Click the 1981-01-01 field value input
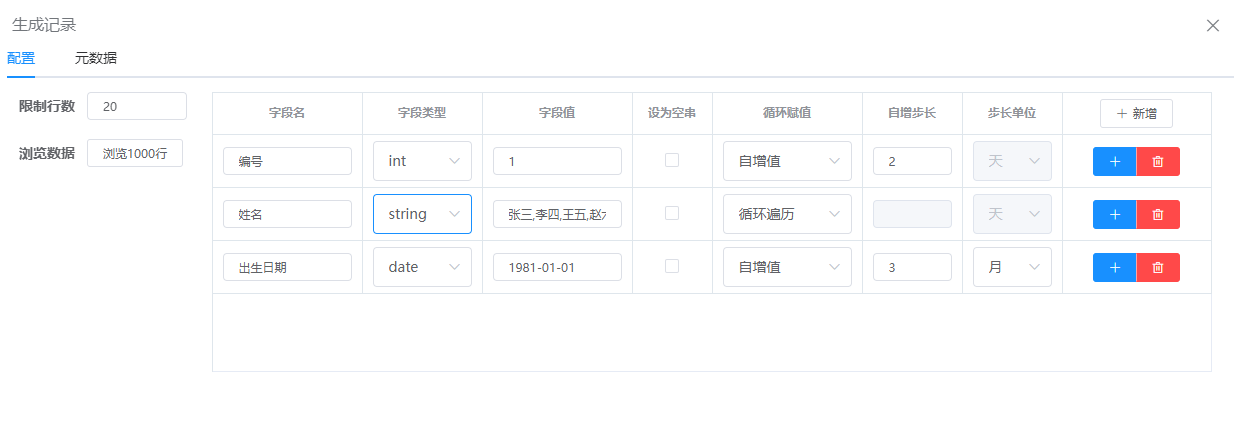This screenshot has height=437, width=1246. click(x=557, y=267)
